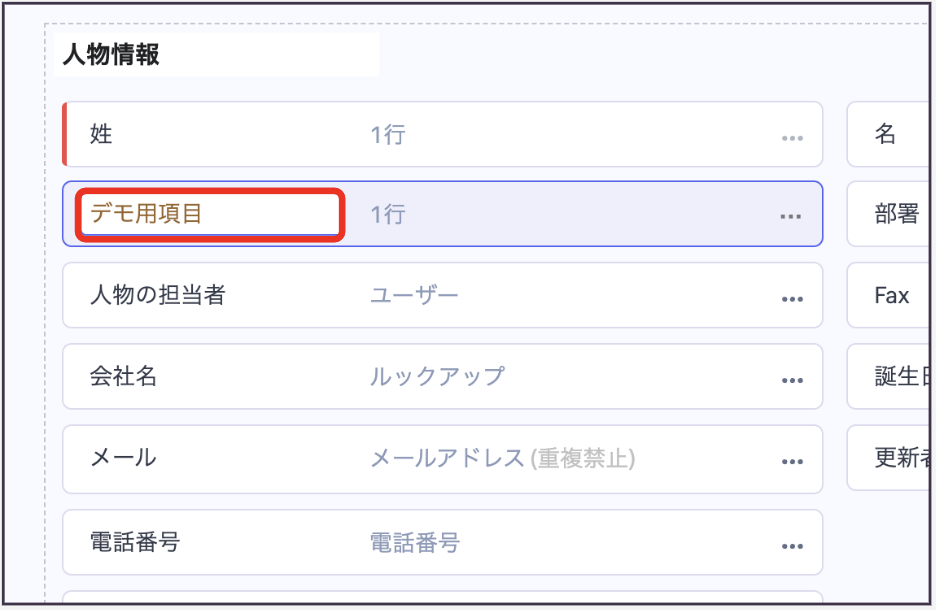
Task: Show more options for 人物の担当者 field
Action: click(792, 298)
